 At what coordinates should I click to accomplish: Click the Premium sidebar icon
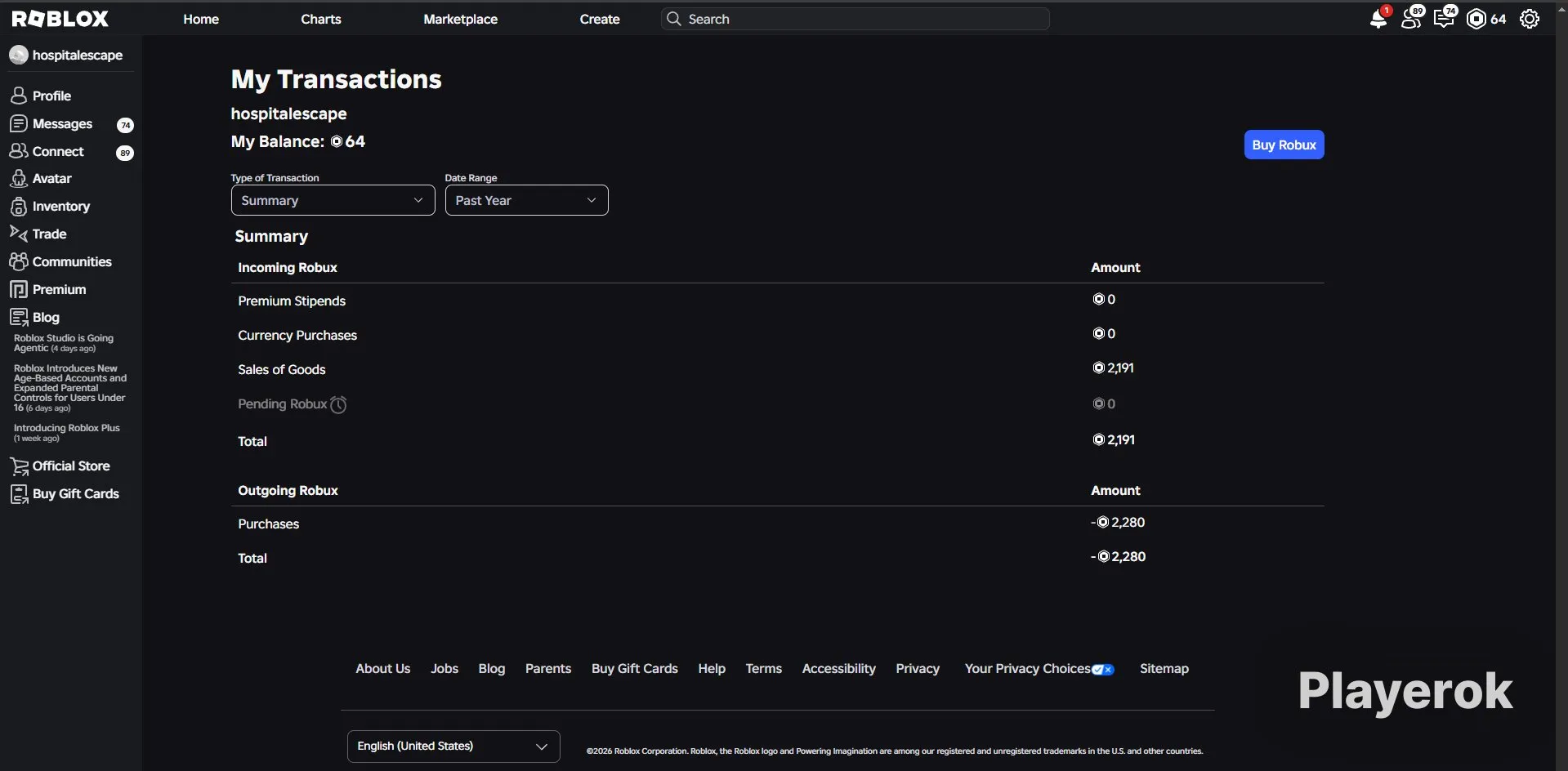click(19, 289)
